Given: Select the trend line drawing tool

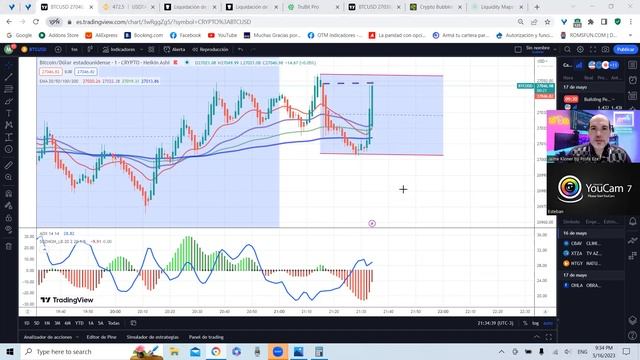Looking at the screenshot, I should [x=9, y=76].
